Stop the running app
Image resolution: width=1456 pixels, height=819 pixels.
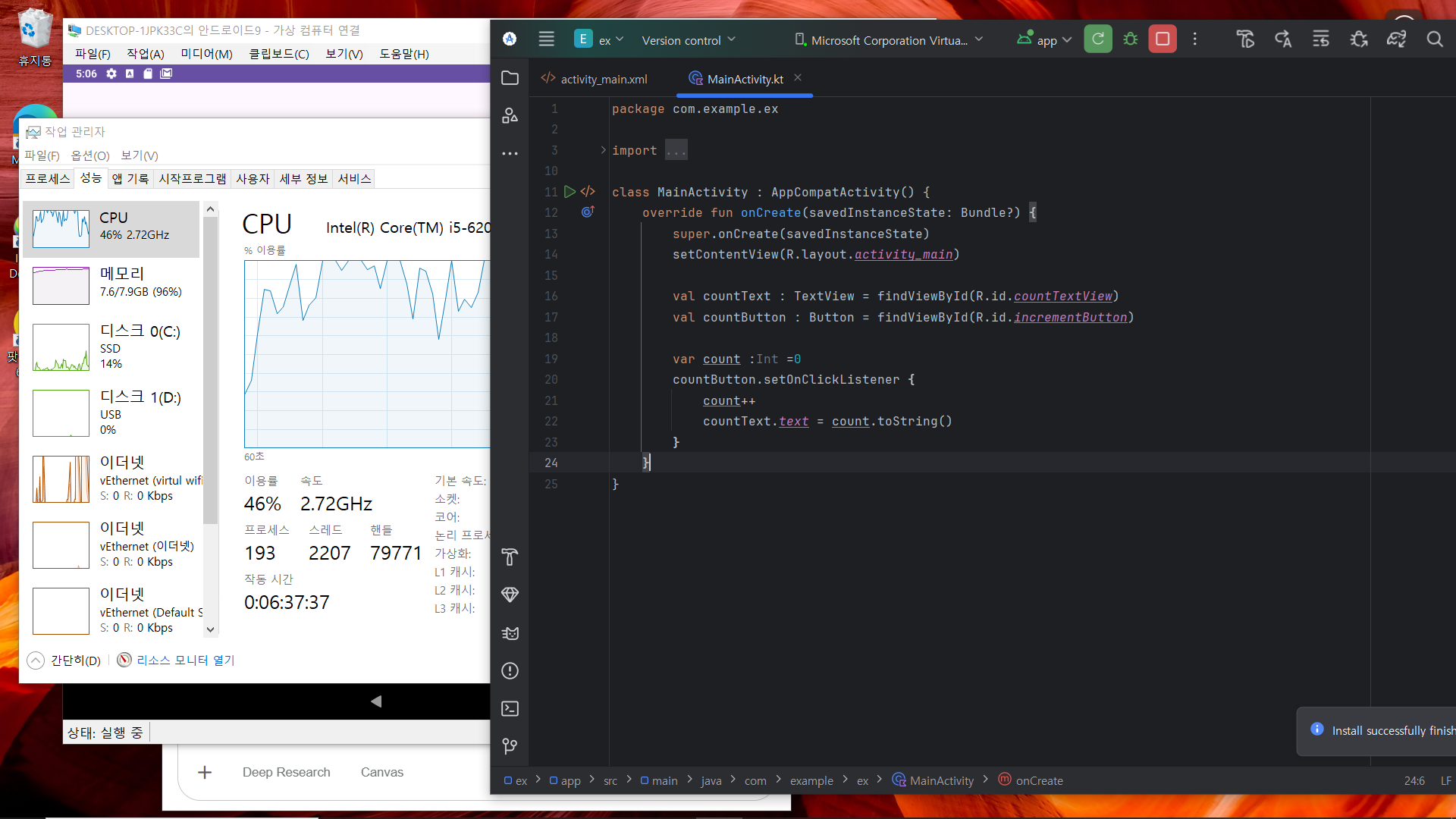tap(1162, 39)
